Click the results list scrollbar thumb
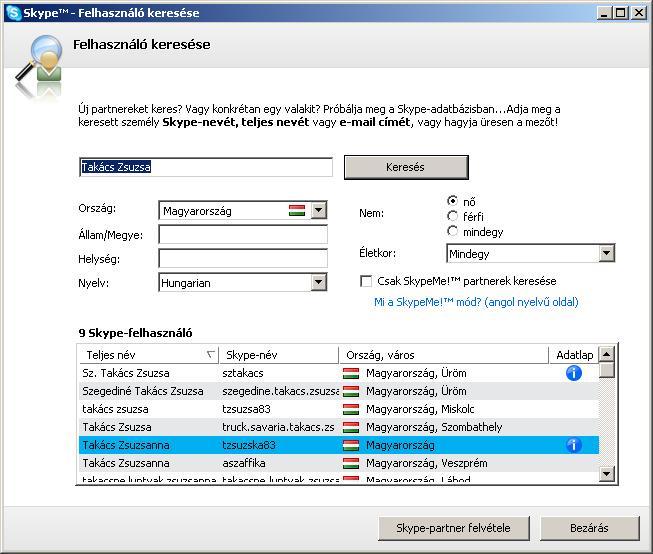The image size is (653, 554). [x=607, y=370]
